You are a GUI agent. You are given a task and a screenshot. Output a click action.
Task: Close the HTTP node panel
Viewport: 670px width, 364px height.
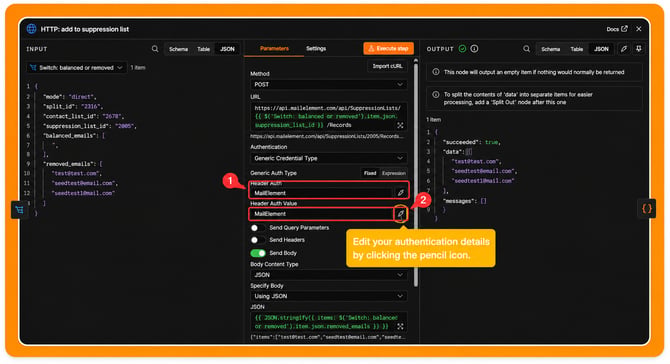(x=638, y=29)
